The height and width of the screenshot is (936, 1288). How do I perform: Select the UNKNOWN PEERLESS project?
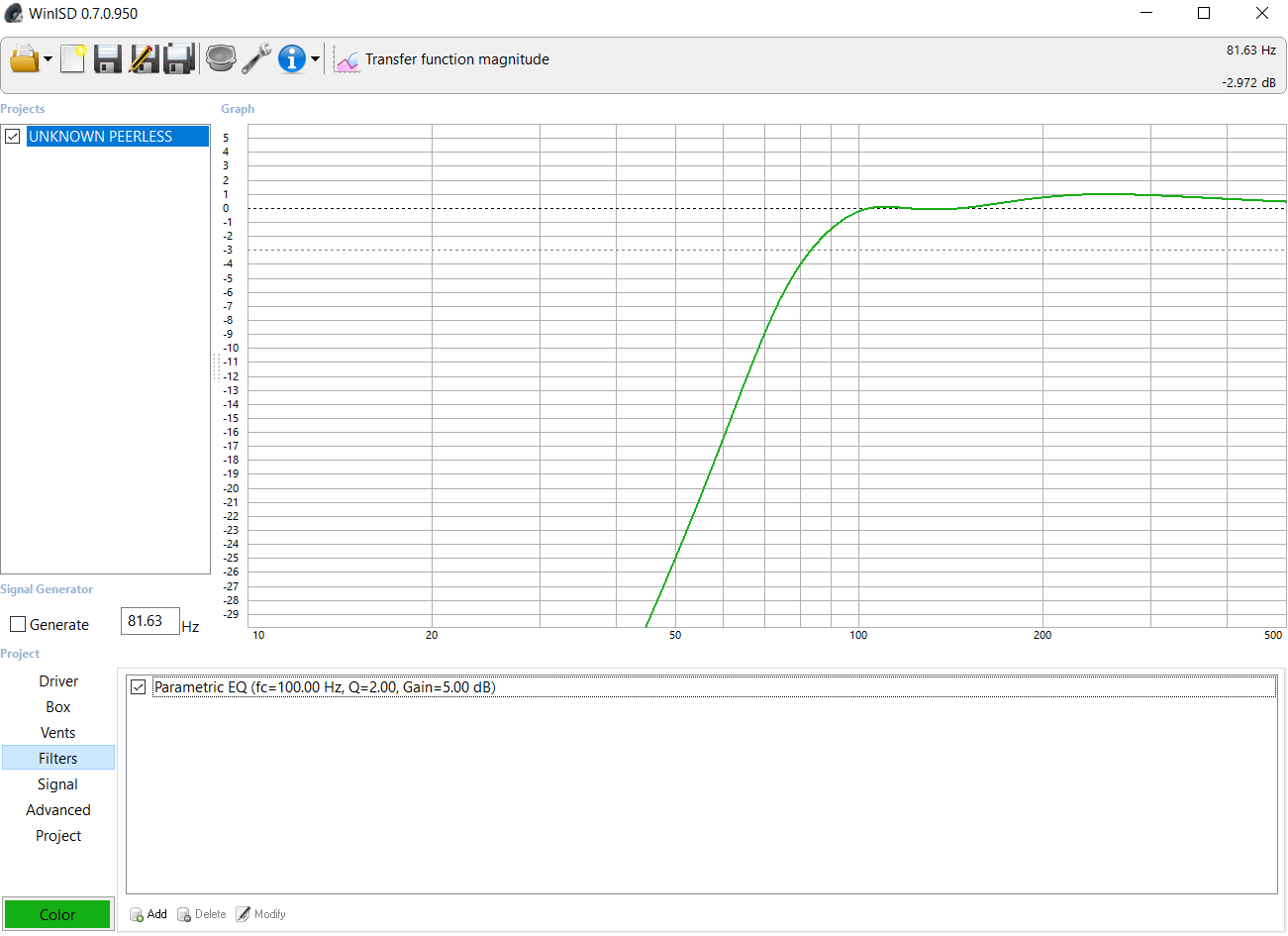point(118,137)
